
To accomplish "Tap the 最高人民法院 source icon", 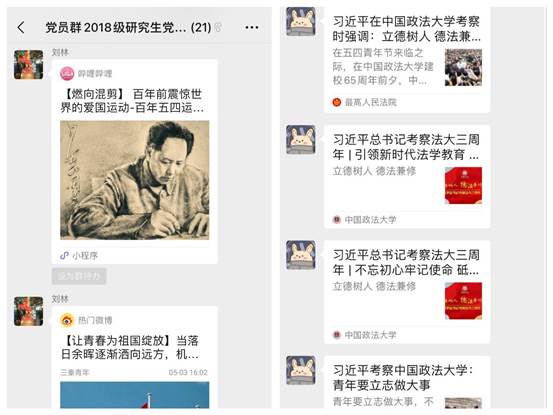I will click(337, 102).
